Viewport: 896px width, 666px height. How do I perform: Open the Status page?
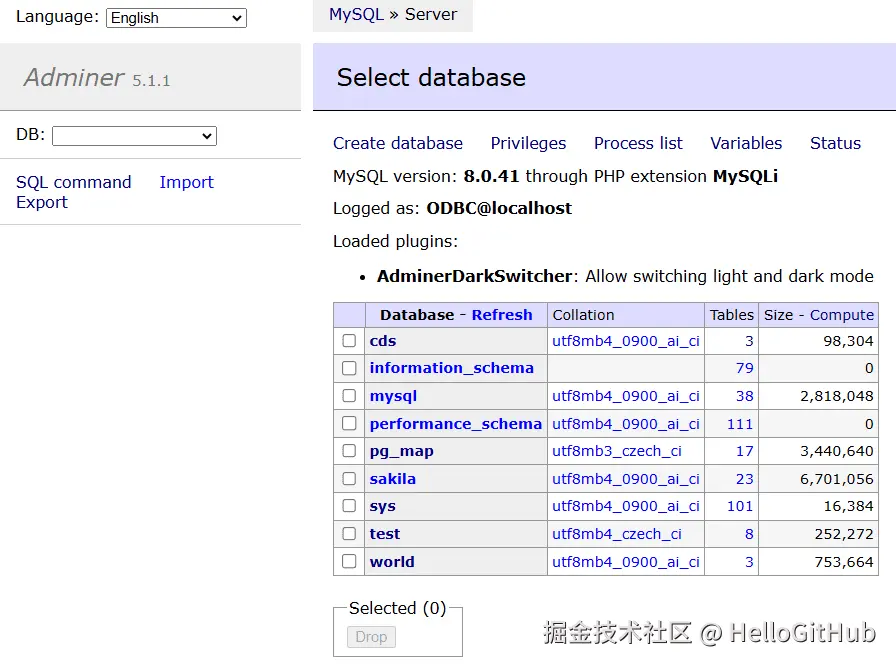pyautogui.click(x=835, y=143)
